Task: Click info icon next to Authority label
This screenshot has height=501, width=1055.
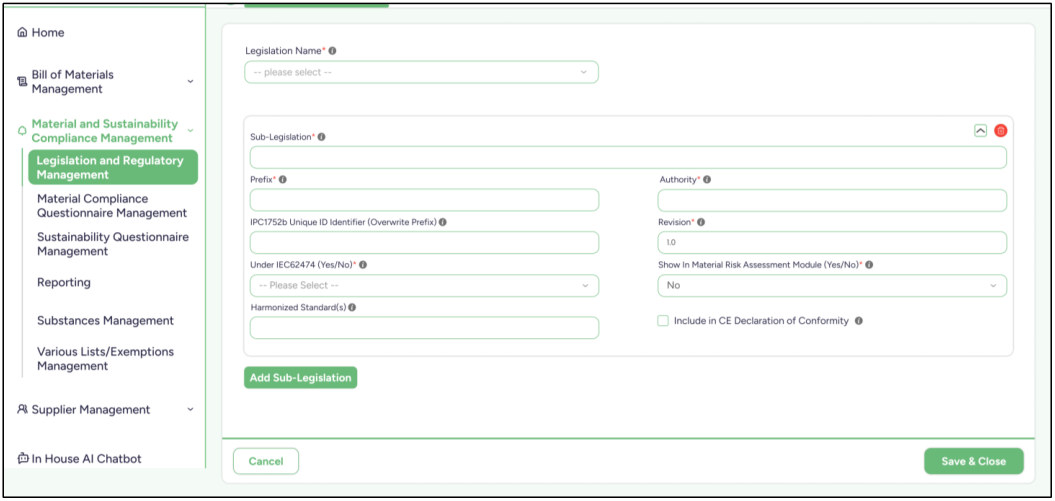Action: 706,180
